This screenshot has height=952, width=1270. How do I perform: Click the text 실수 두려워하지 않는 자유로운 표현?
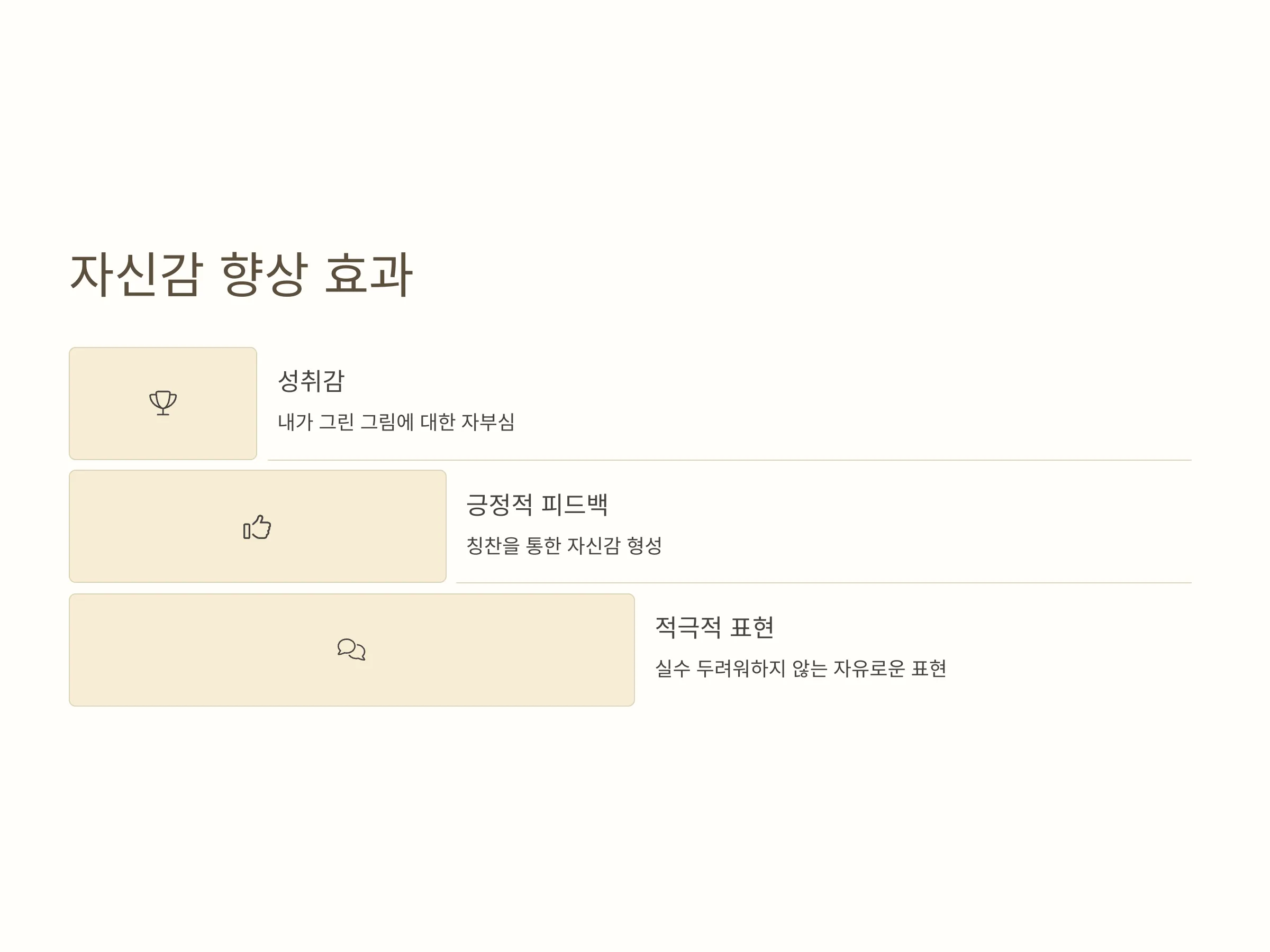click(801, 669)
